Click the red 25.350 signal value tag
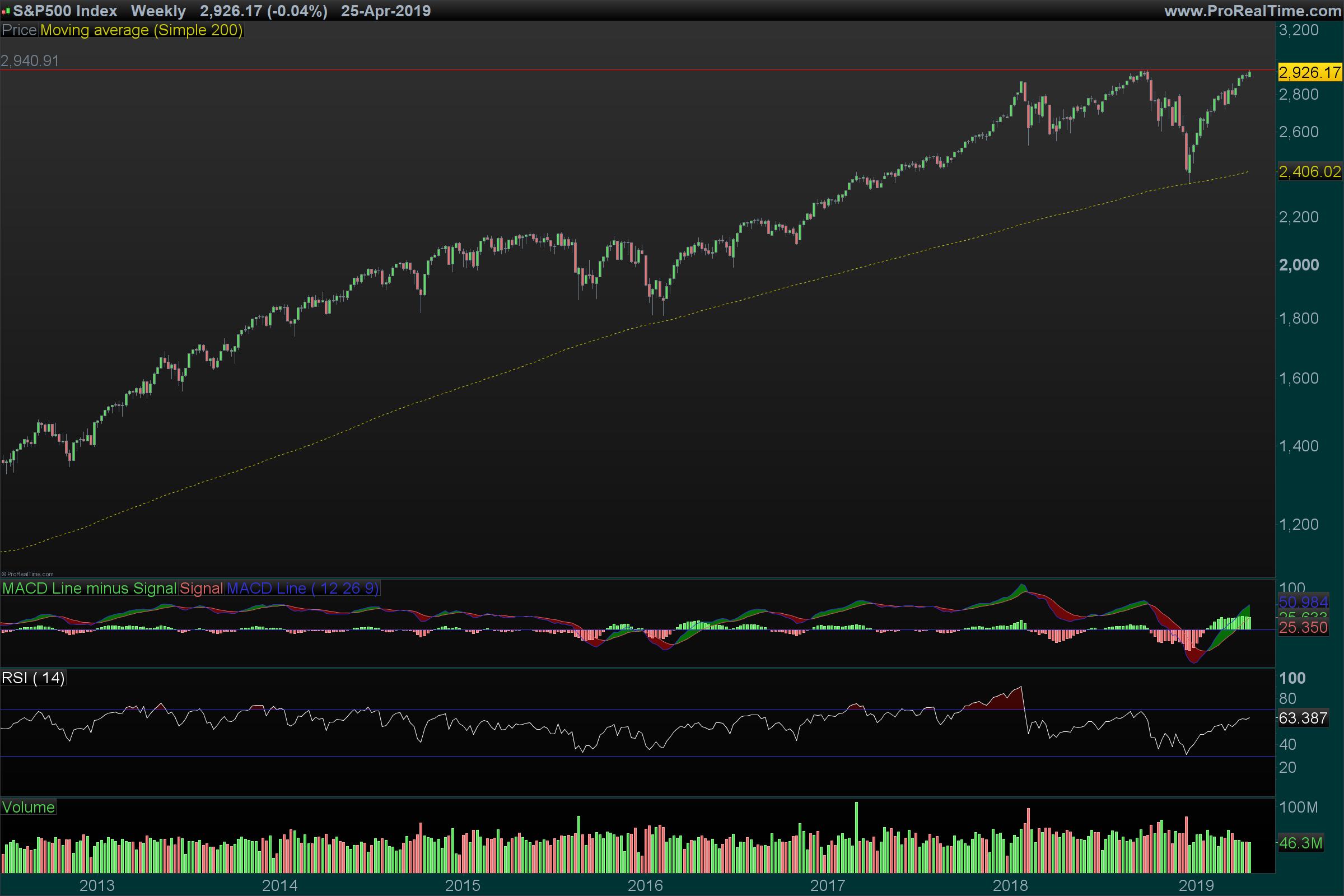1344x896 pixels. [x=1303, y=627]
